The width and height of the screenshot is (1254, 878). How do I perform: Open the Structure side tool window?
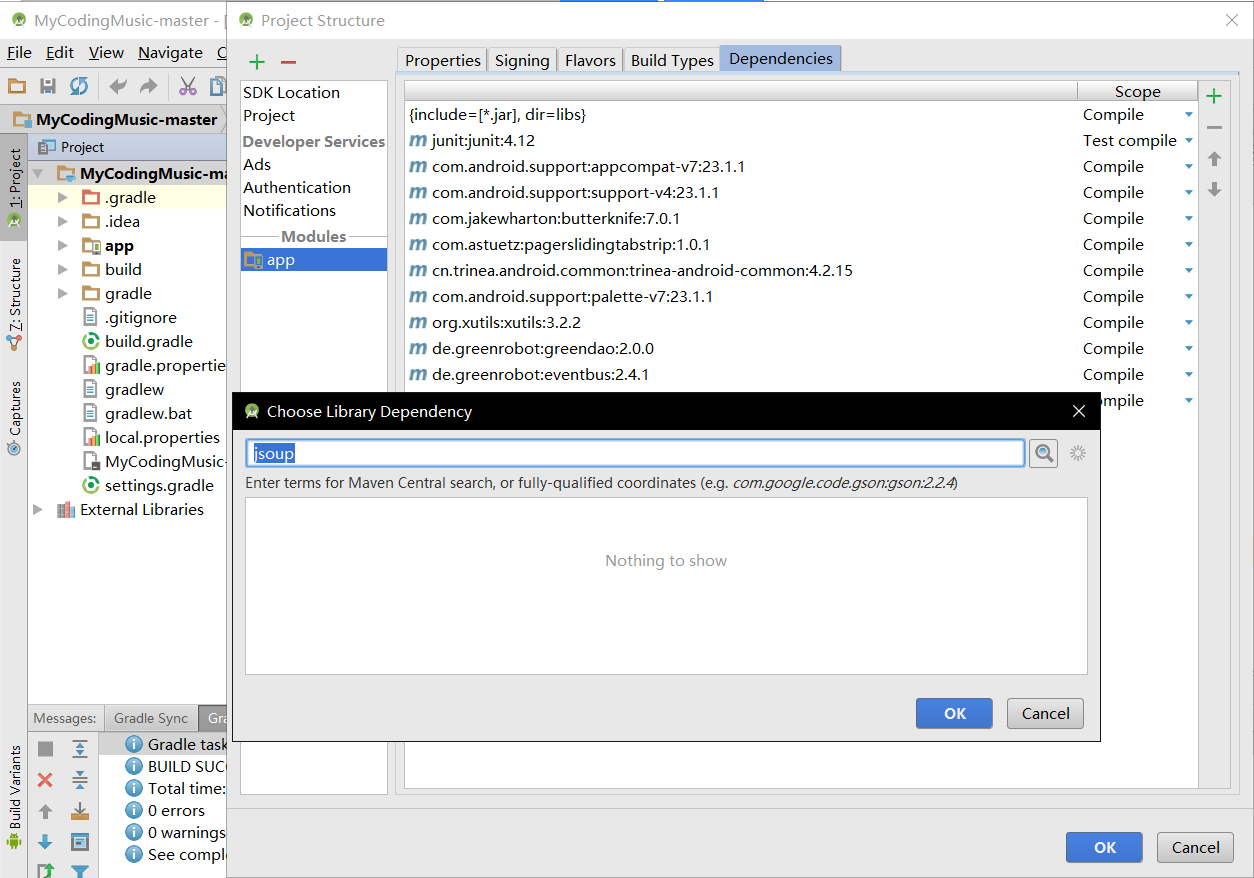14,304
